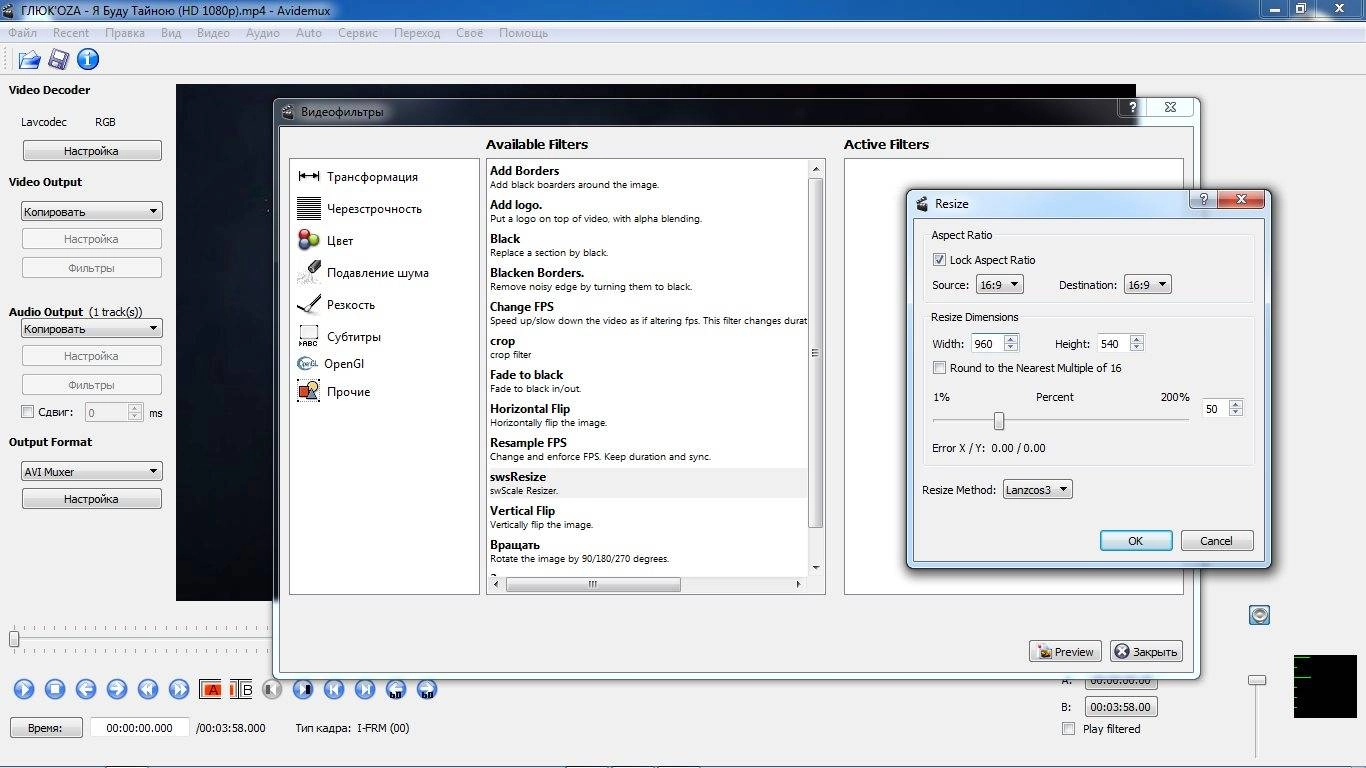Confirm Resize dialog with OK

point(1136,541)
